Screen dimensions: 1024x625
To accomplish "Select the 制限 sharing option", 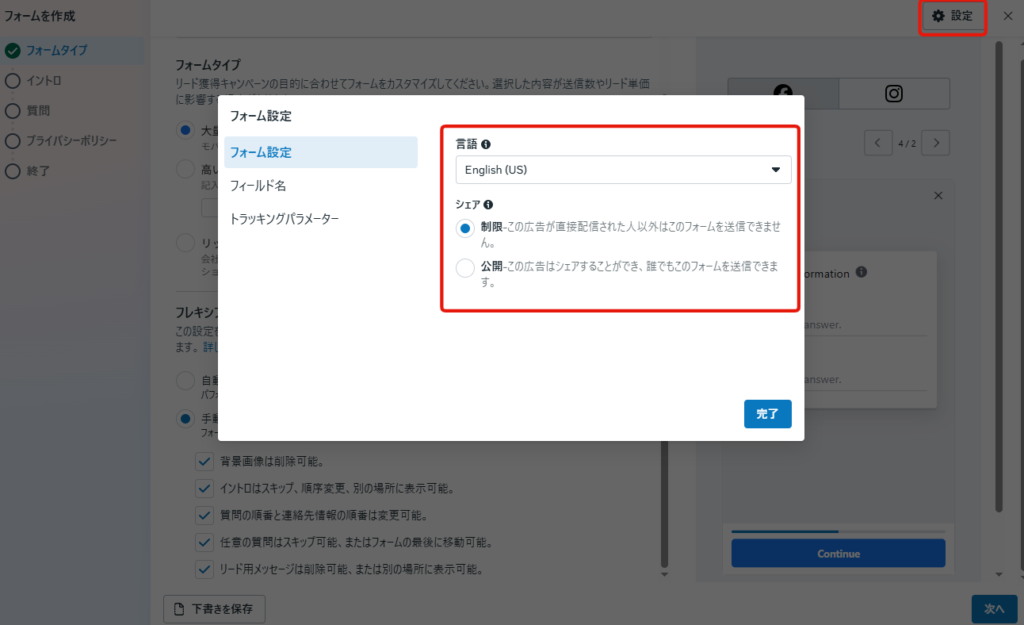I will (463, 228).
